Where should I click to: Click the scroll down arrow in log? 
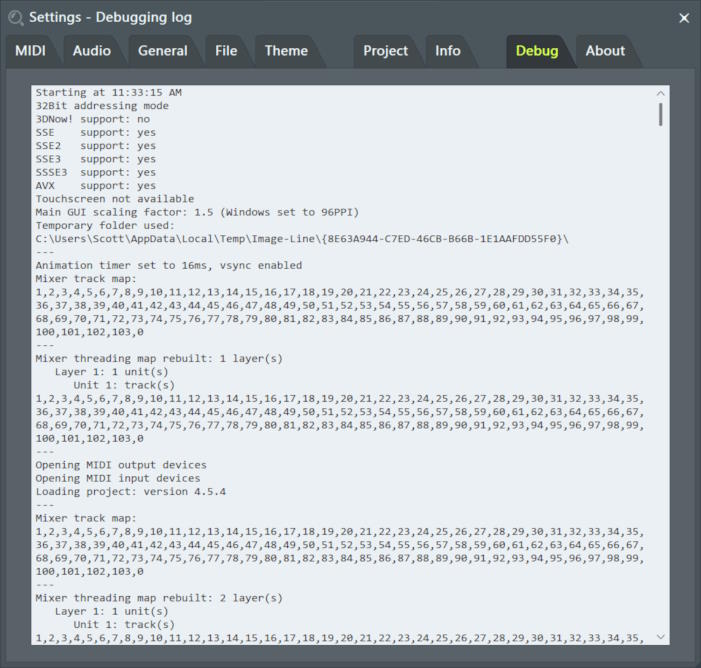pyautogui.click(x=660, y=637)
